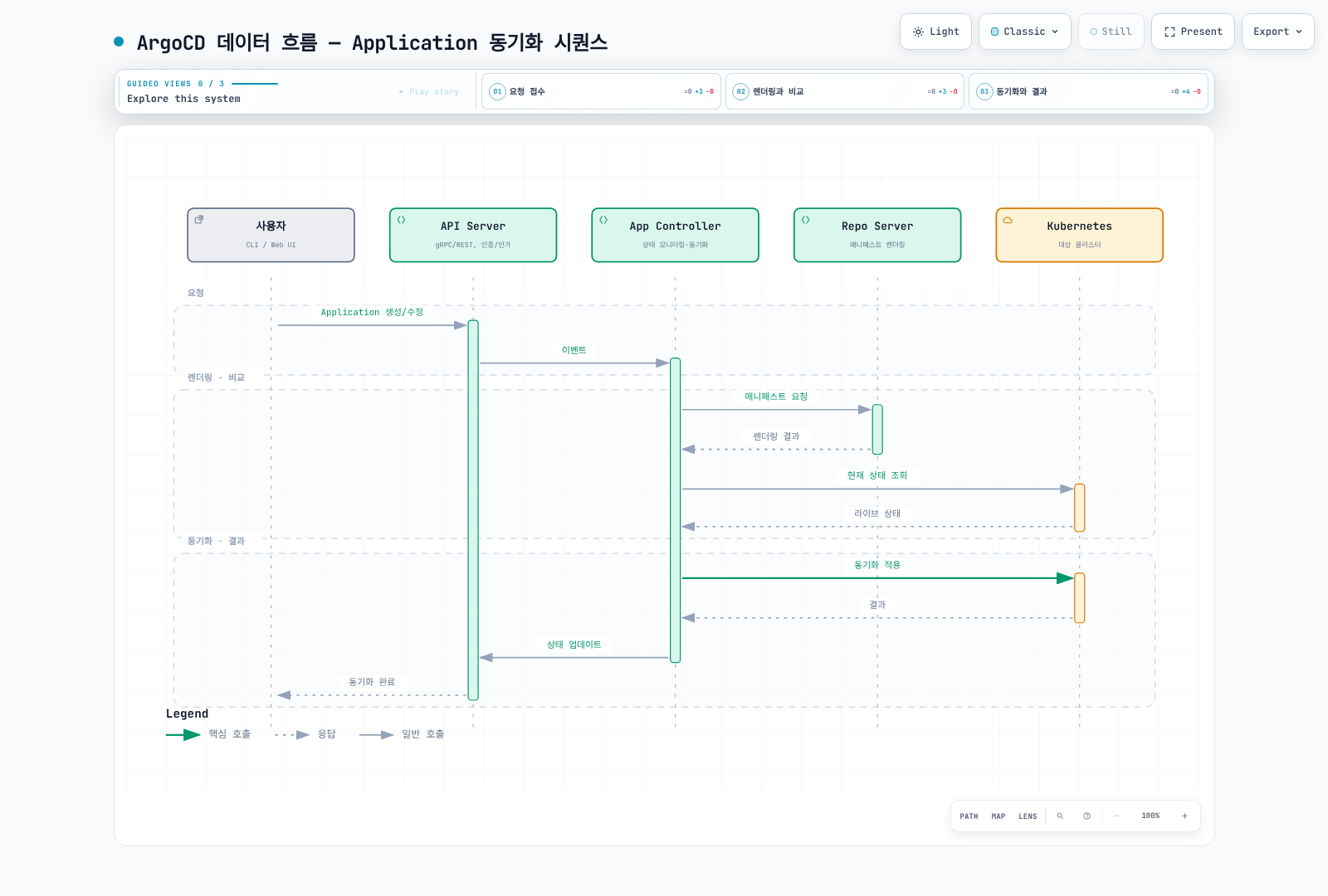Enter Present mode
The width and height of the screenshot is (1328, 896).
pos(1193,32)
